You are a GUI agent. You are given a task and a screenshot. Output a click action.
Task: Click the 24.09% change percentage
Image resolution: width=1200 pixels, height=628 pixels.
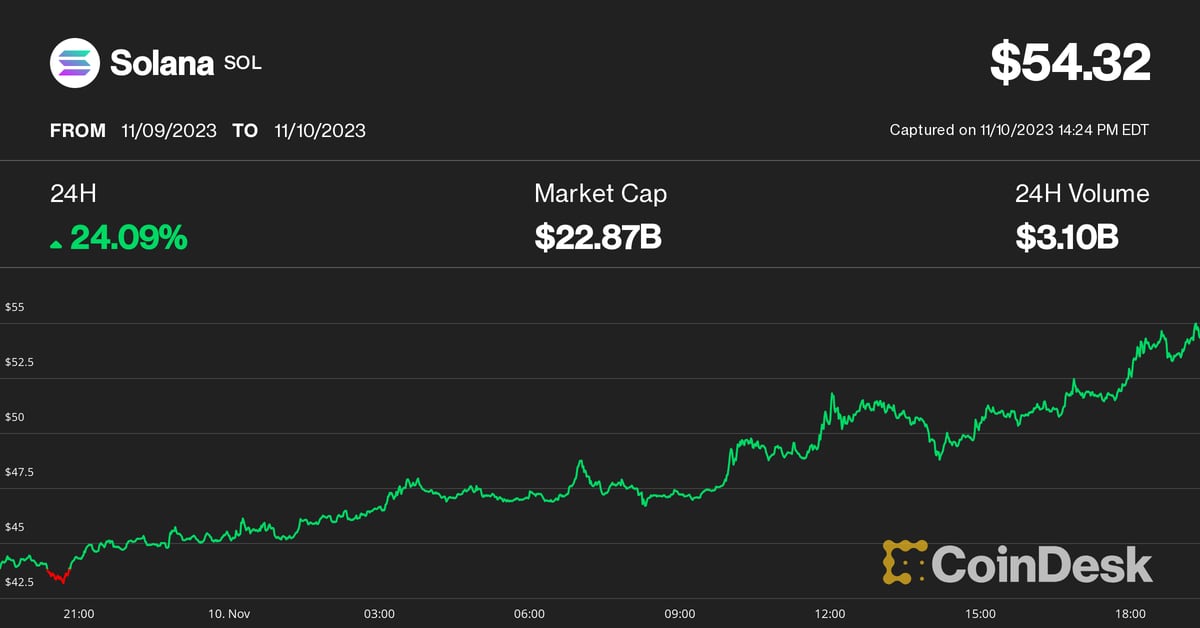[x=128, y=238]
